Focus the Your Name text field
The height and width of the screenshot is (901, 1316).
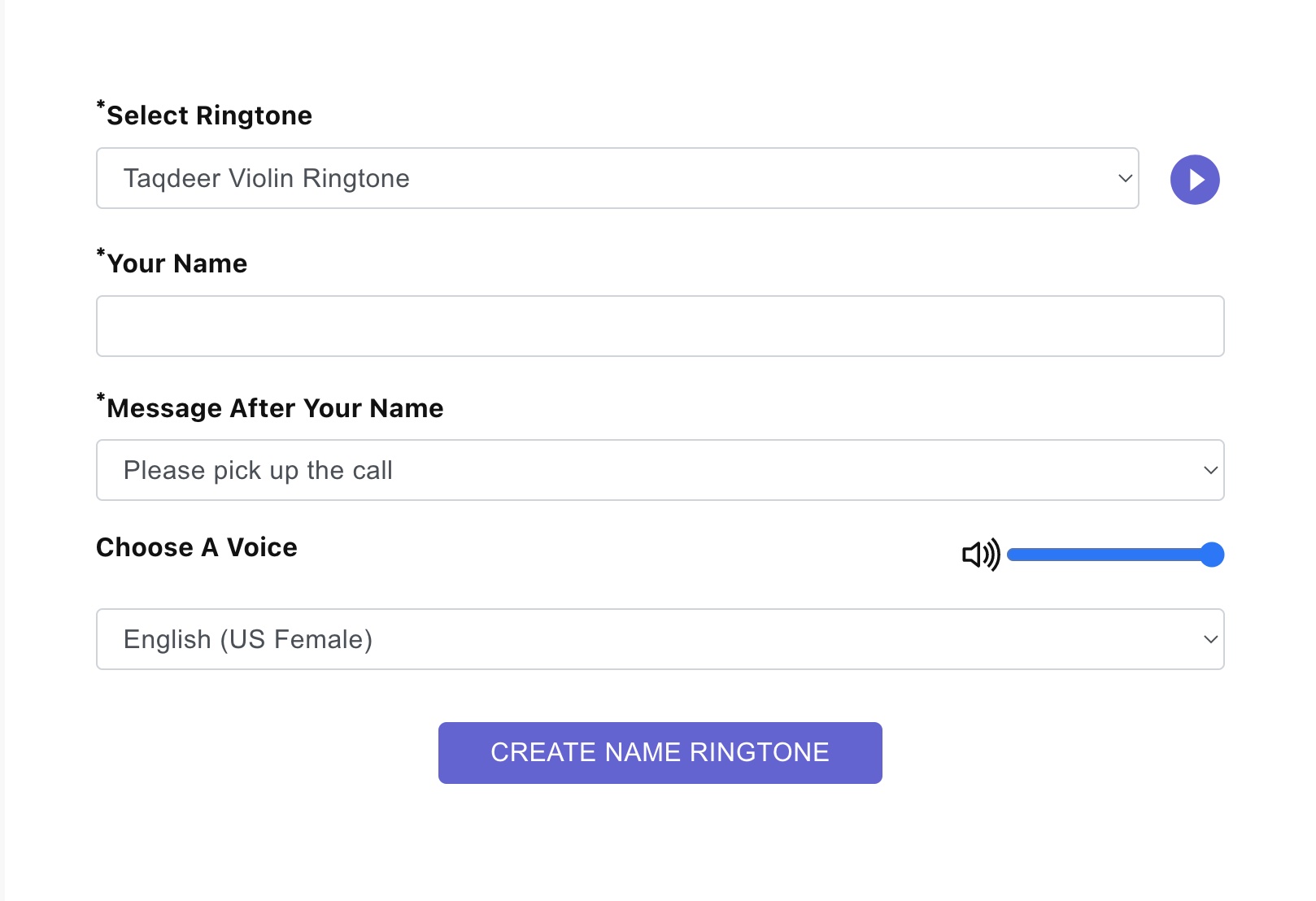click(x=660, y=326)
